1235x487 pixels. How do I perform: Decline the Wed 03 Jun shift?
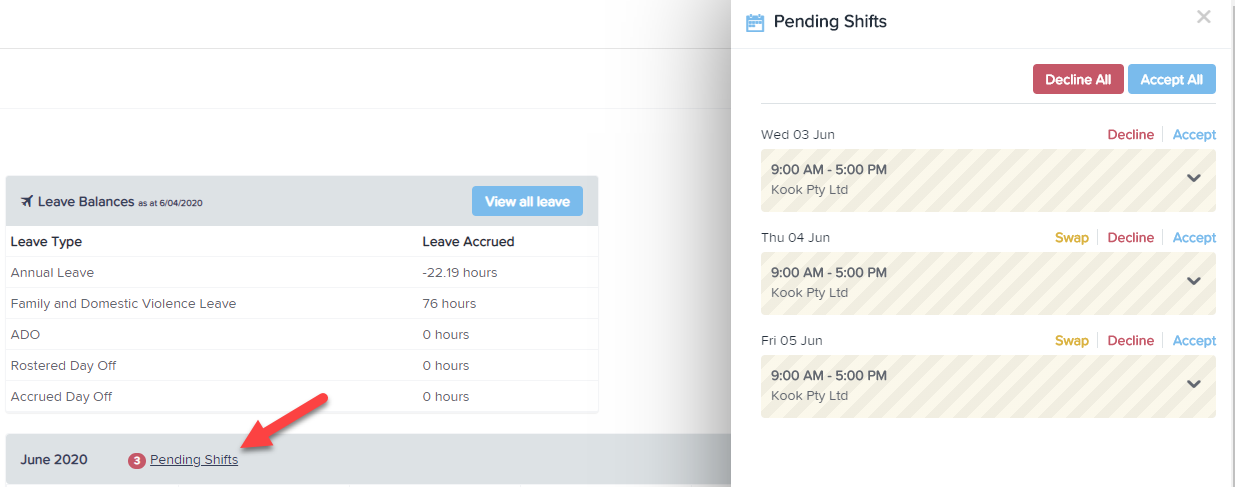coord(1130,135)
